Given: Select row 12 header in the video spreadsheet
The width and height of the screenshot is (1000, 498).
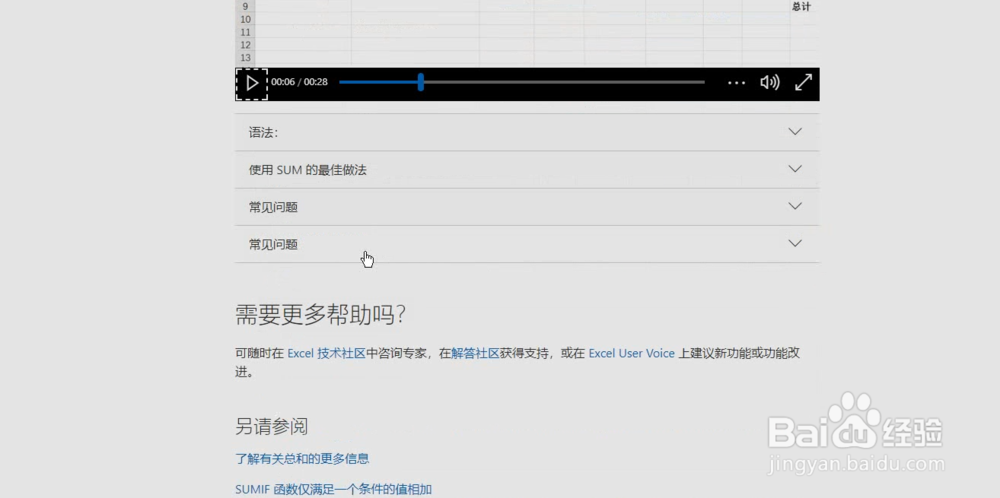Looking at the screenshot, I should click(x=246, y=45).
